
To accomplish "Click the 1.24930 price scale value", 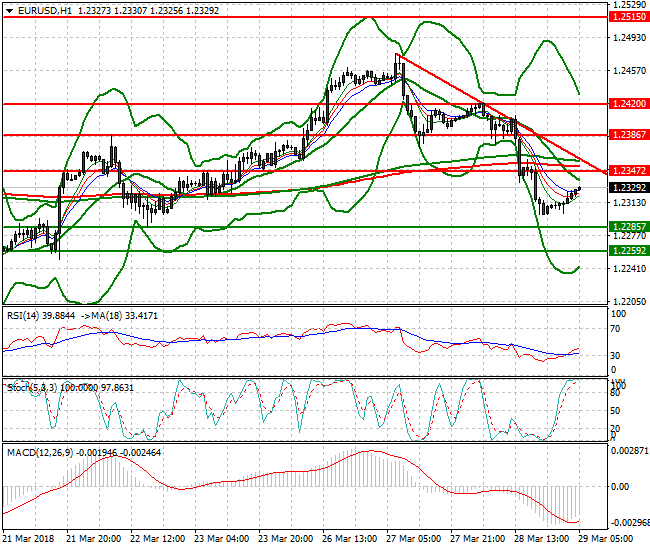I will tap(629, 38).
